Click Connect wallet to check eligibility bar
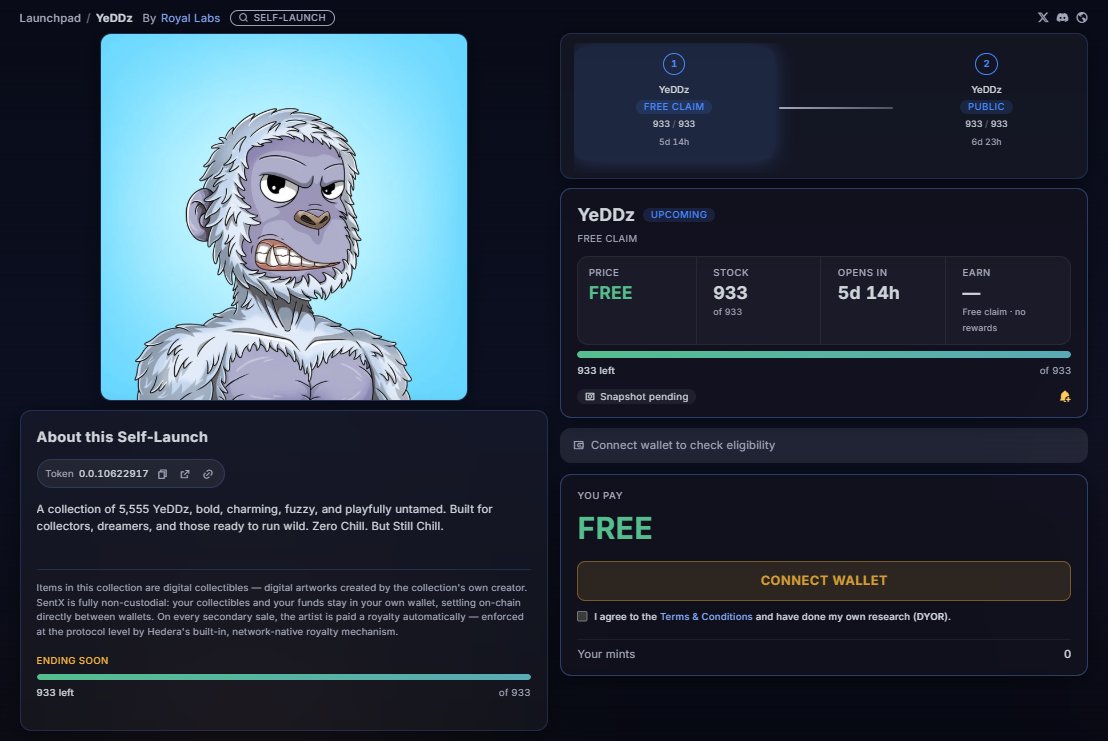This screenshot has width=1108, height=741. tap(824, 445)
